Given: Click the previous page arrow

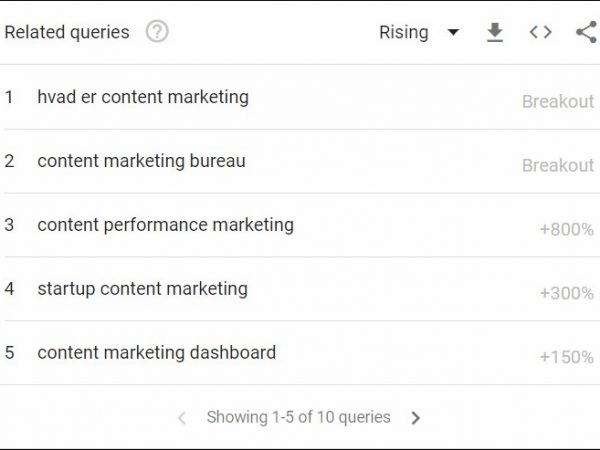Looking at the screenshot, I should [x=181, y=418].
